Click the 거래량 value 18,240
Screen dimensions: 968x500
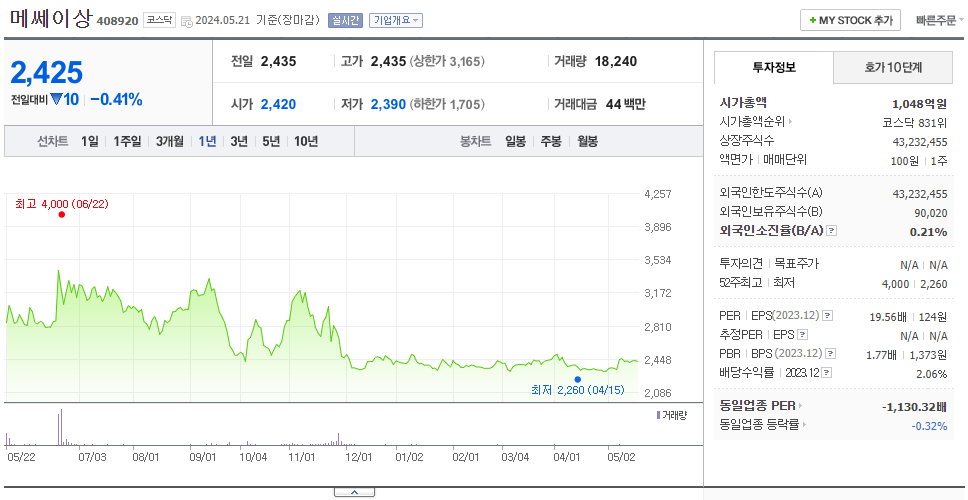(x=616, y=62)
